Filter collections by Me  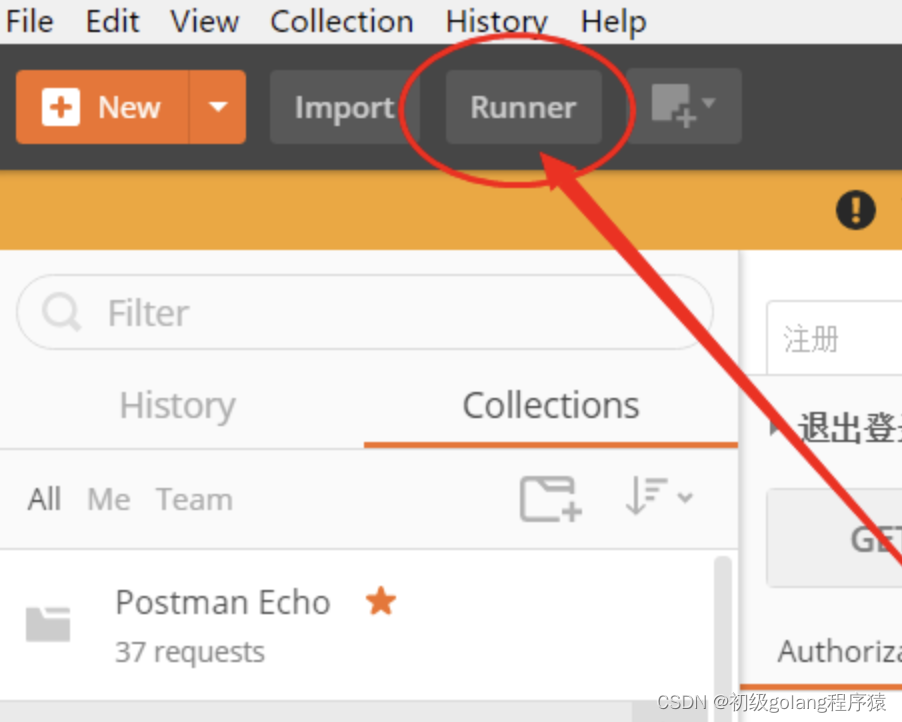[x=108, y=498]
